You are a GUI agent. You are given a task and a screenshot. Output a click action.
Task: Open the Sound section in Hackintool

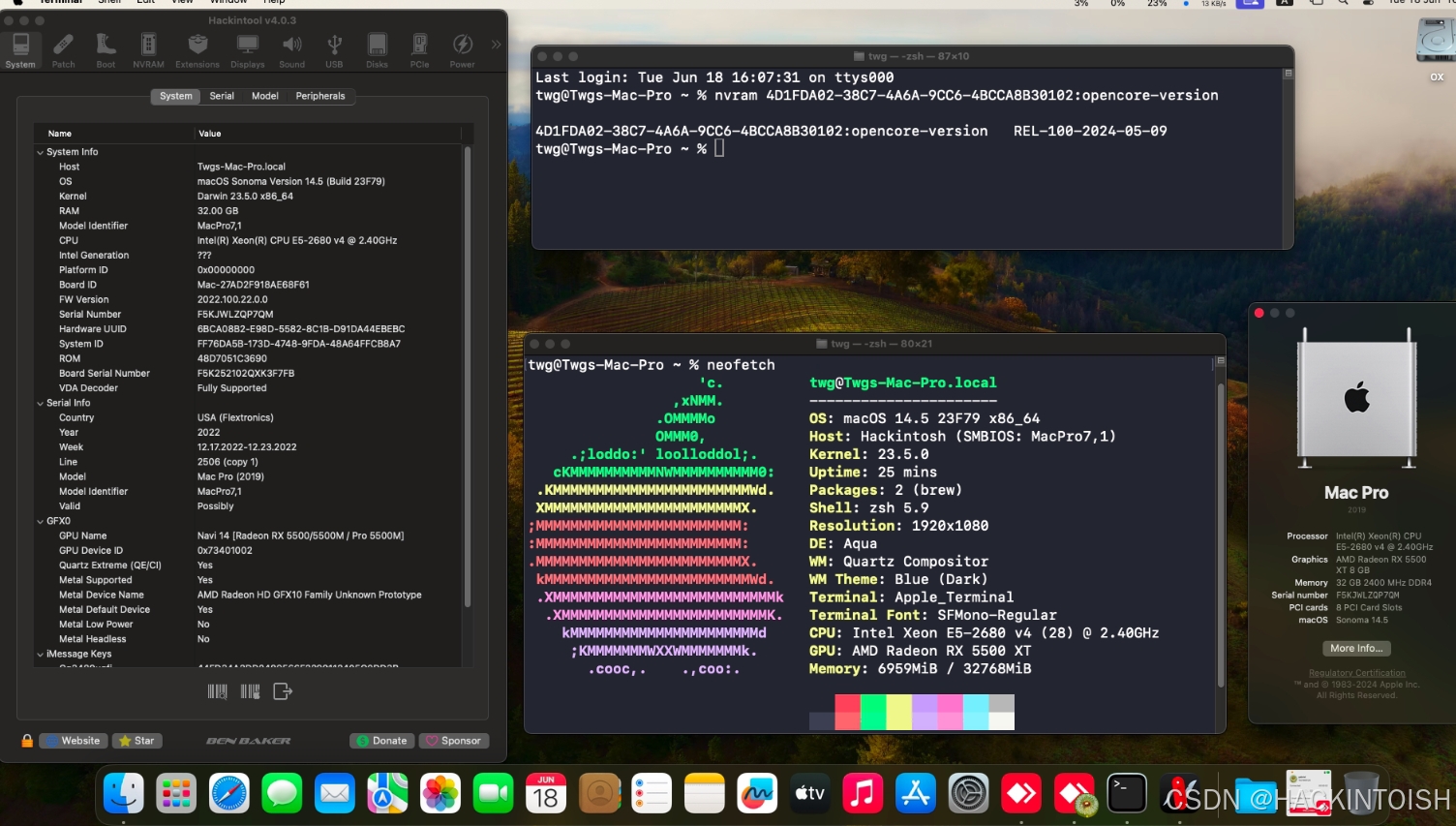pyautogui.click(x=292, y=50)
